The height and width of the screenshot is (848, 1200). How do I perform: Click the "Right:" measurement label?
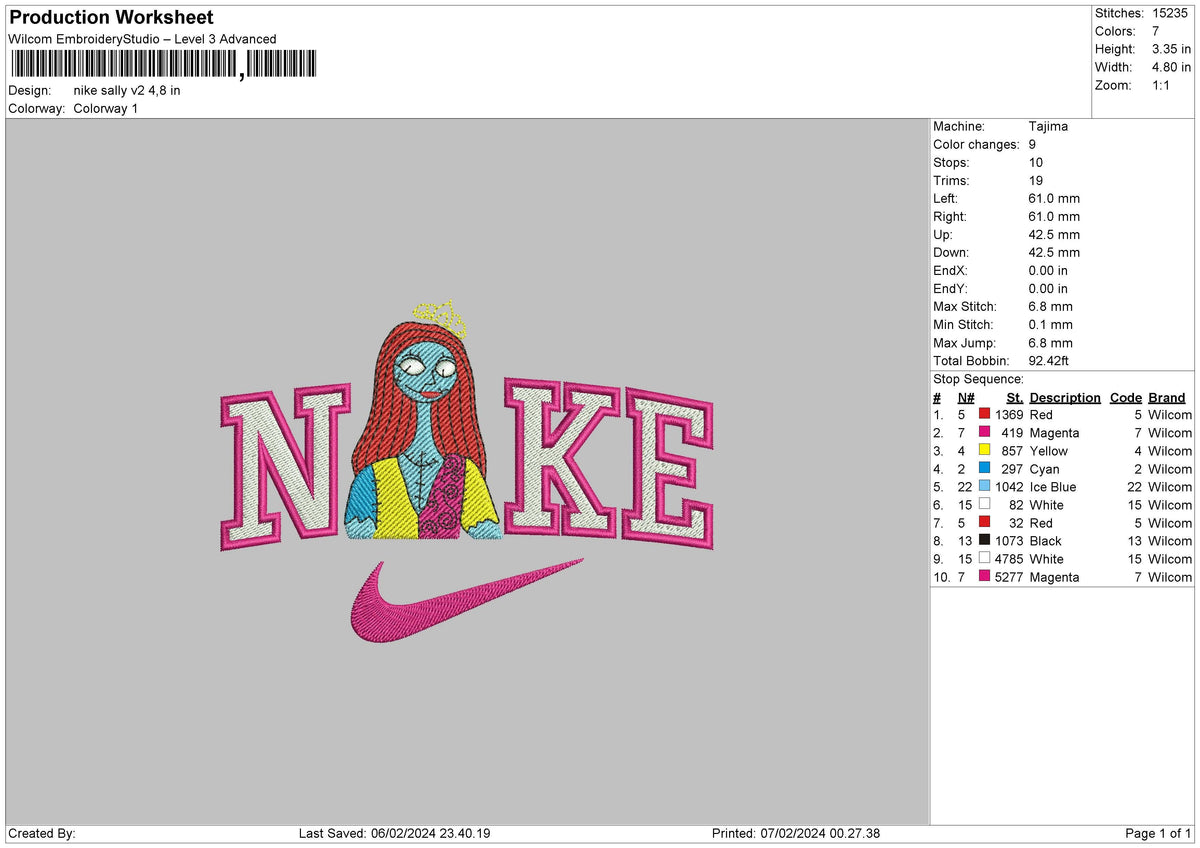tap(950, 216)
